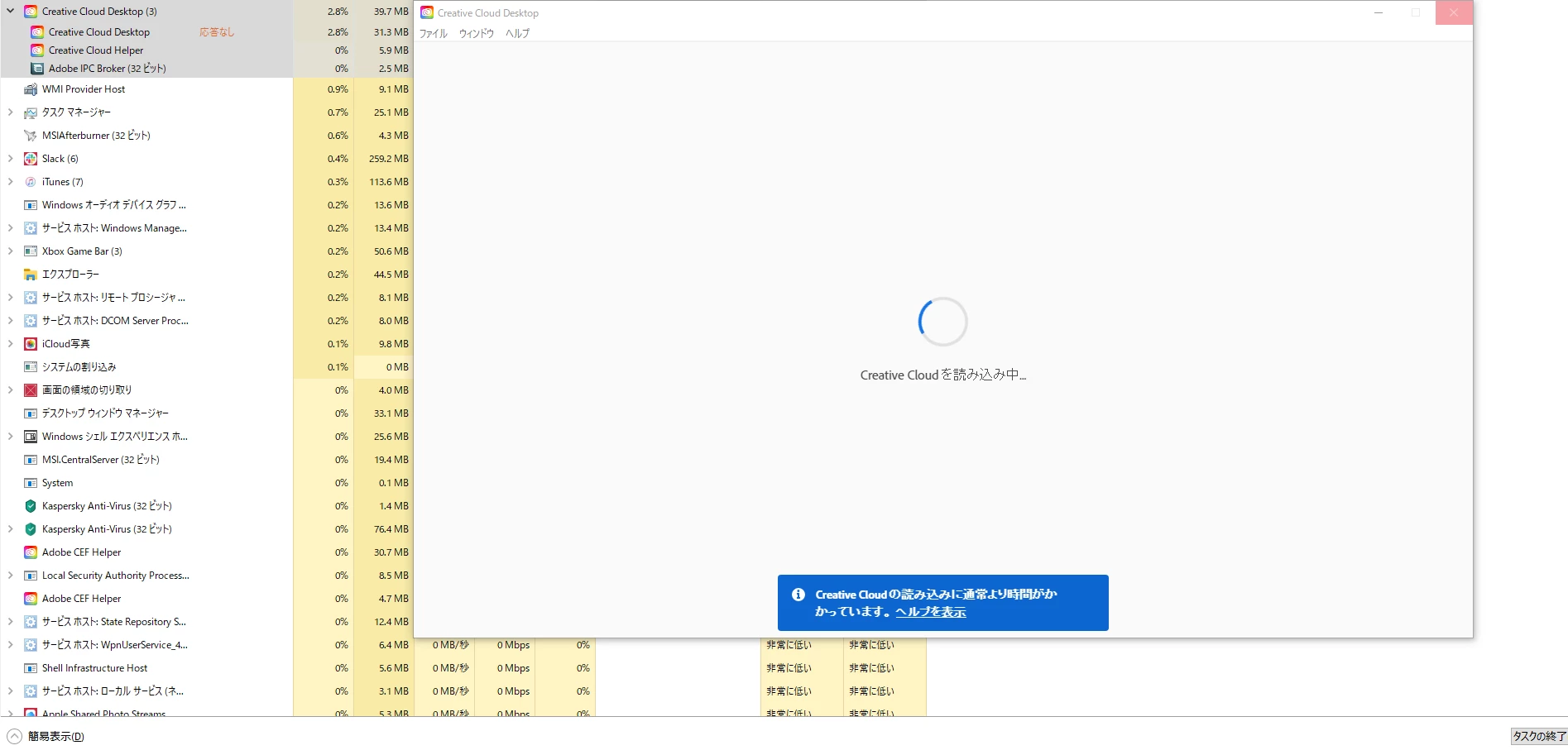This screenshot has width=1568, height=755.
Task: Click the Creative Cloudを読み込み中 loading text
Action: pos(943,375)
